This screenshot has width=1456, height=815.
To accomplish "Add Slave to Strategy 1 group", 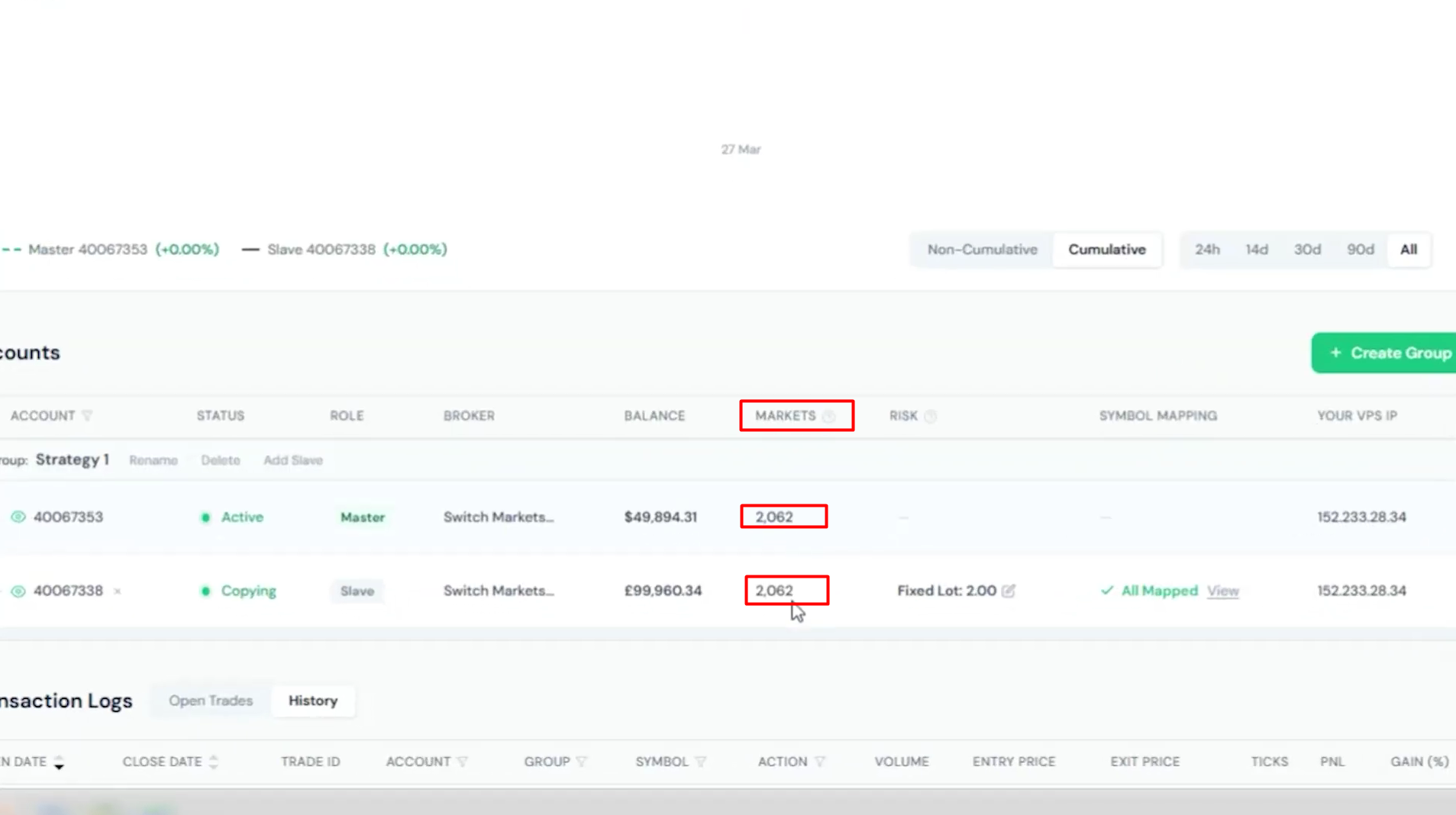I will tap(293, 460).
